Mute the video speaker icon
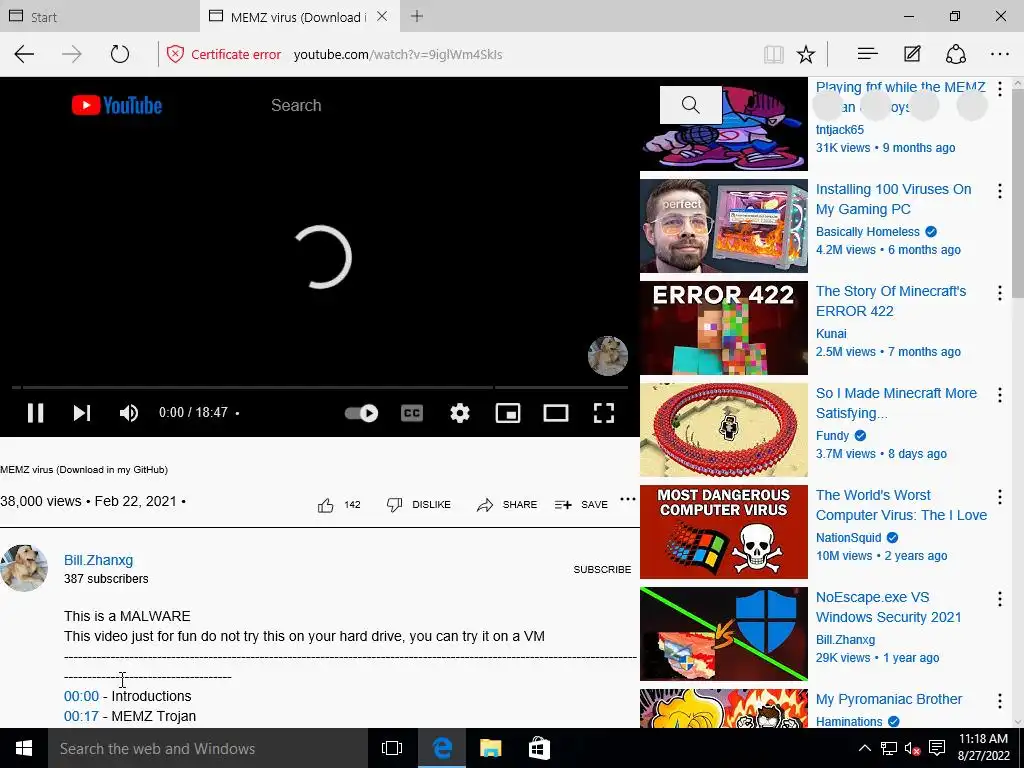Screen dimensions: 1024x768 pos(129,413)
